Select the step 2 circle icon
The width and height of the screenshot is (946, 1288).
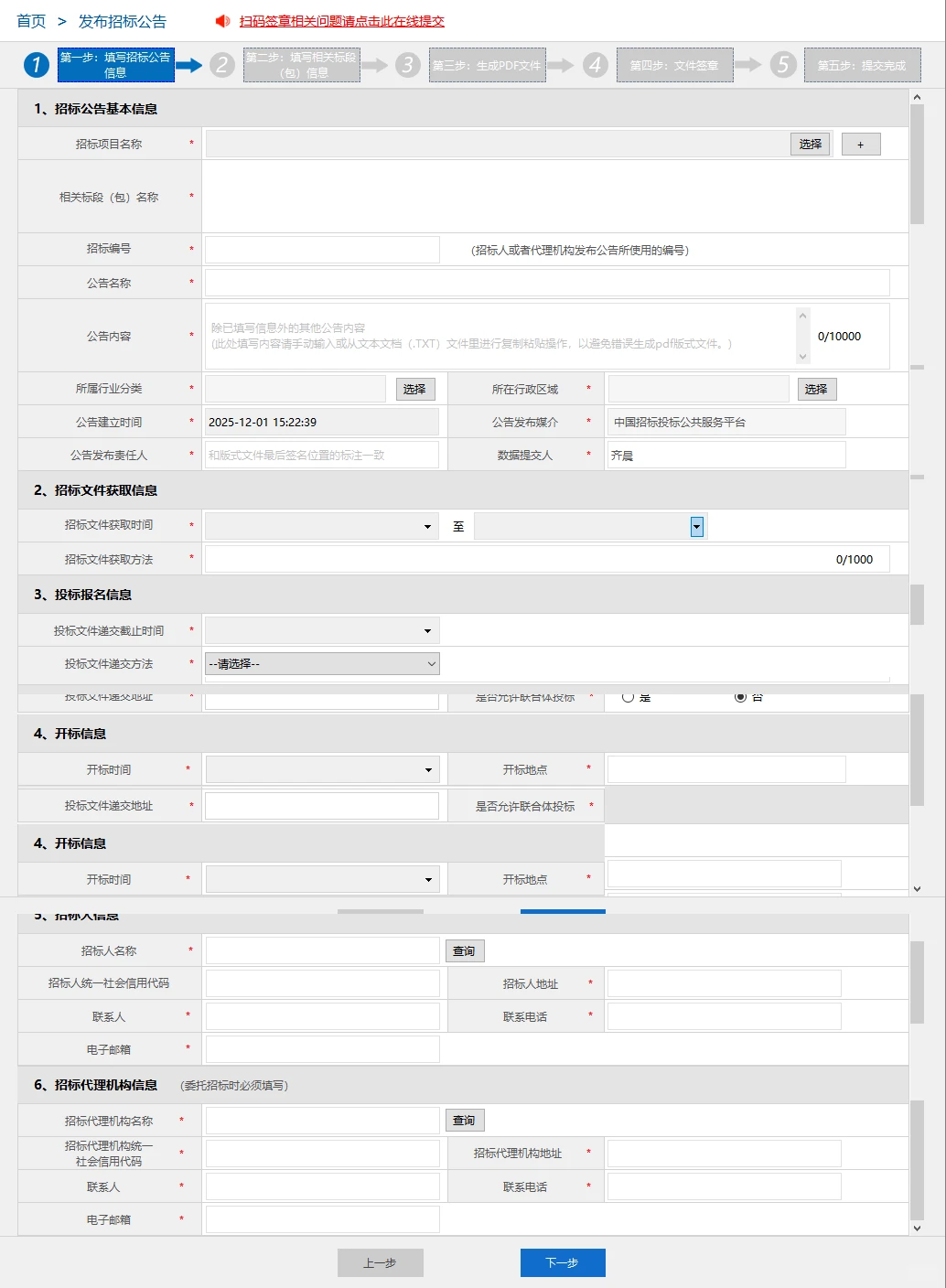tap(222, 65)
